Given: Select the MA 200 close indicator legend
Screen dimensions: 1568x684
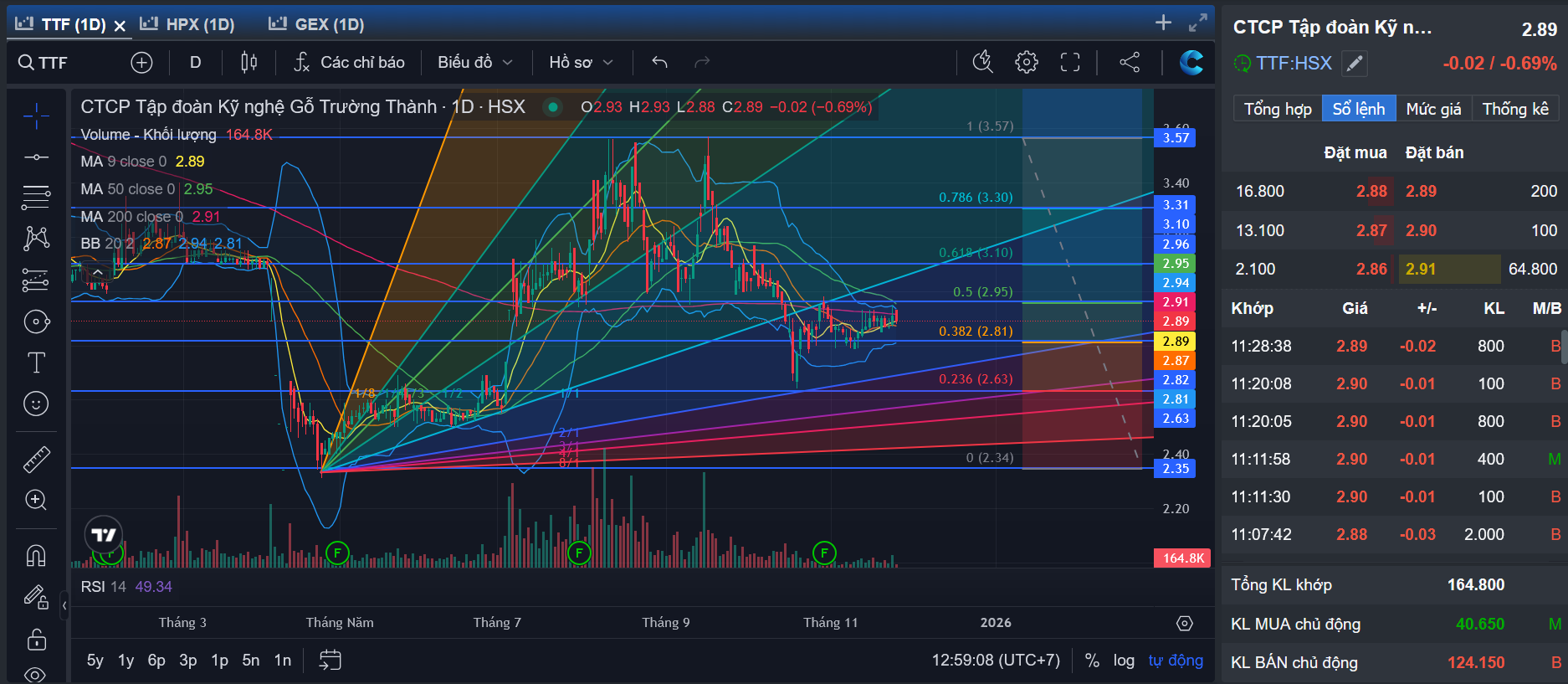Looking at the screenshot, I should click(x=151, y=217).
